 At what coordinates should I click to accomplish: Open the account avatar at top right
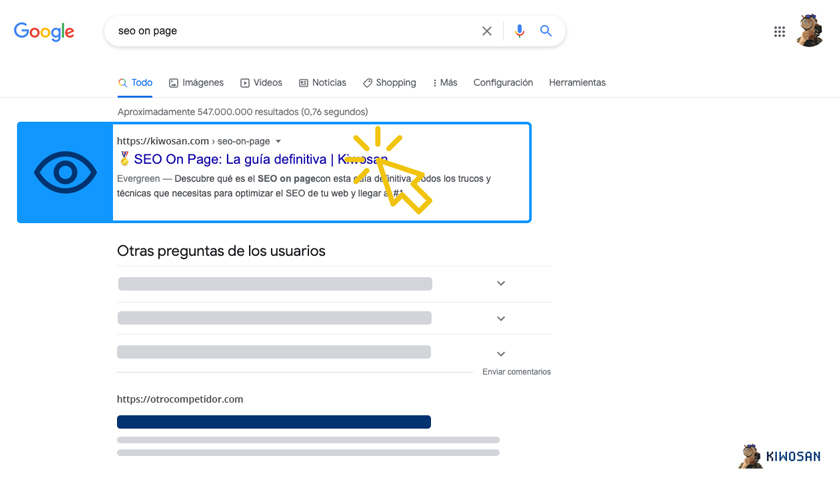[x=809, y=31]
